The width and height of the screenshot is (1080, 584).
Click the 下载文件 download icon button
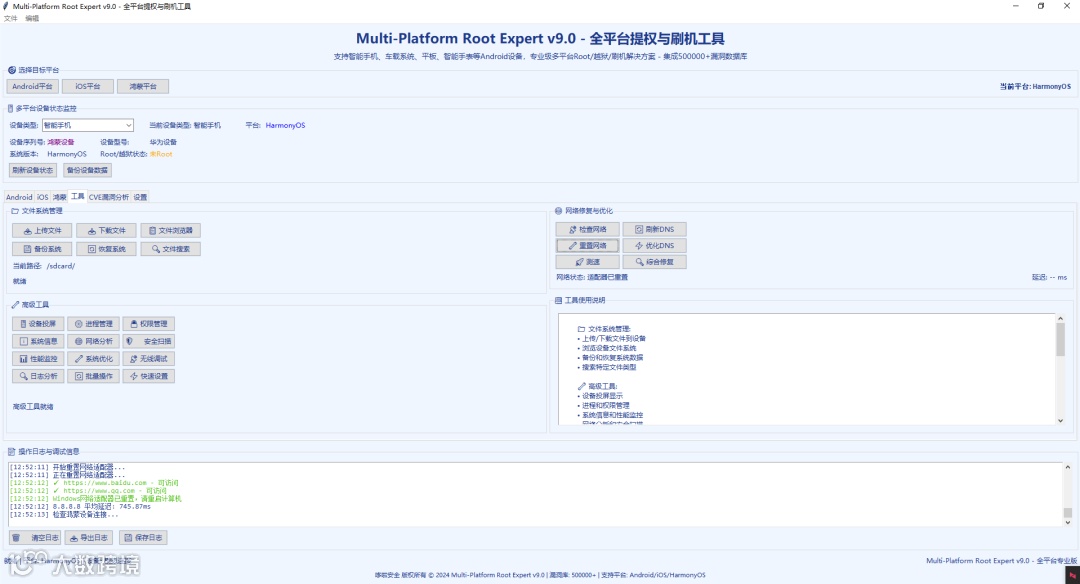106,231
